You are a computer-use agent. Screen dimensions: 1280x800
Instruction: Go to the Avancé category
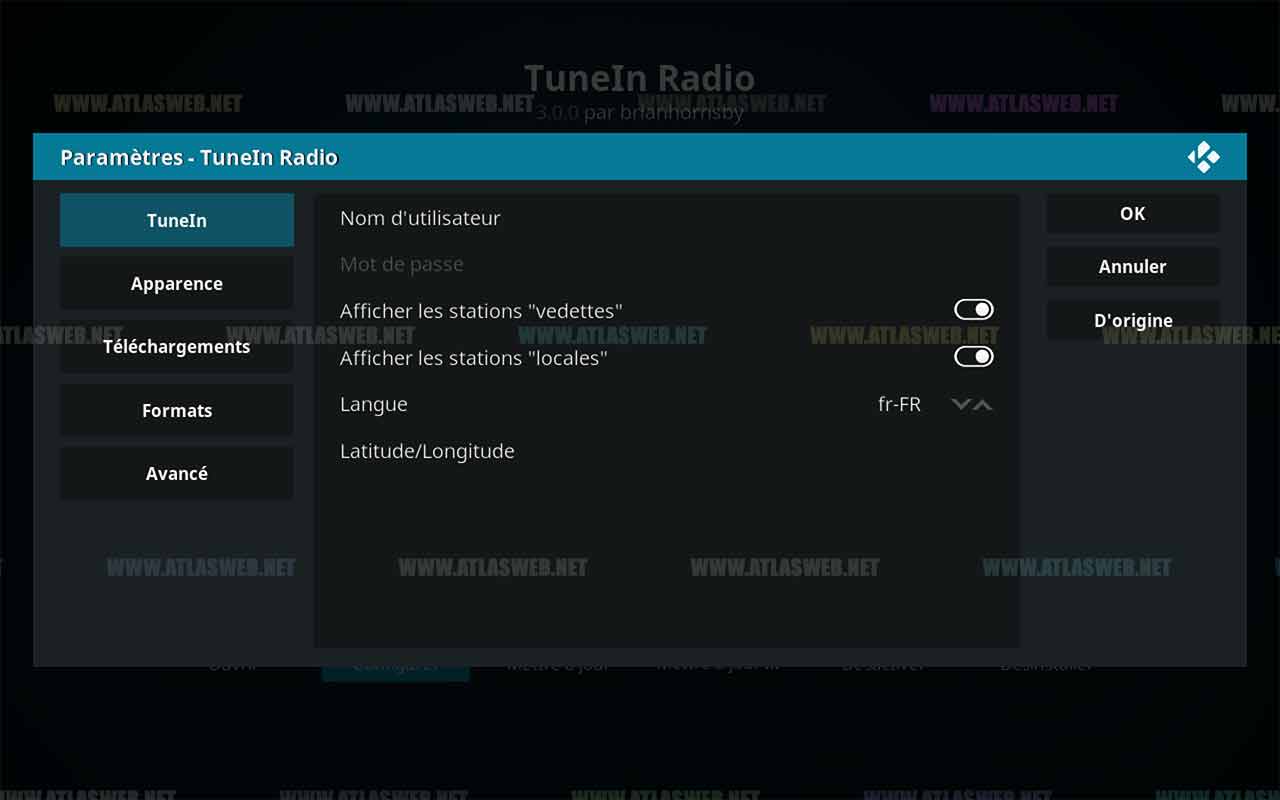(177, 473)
